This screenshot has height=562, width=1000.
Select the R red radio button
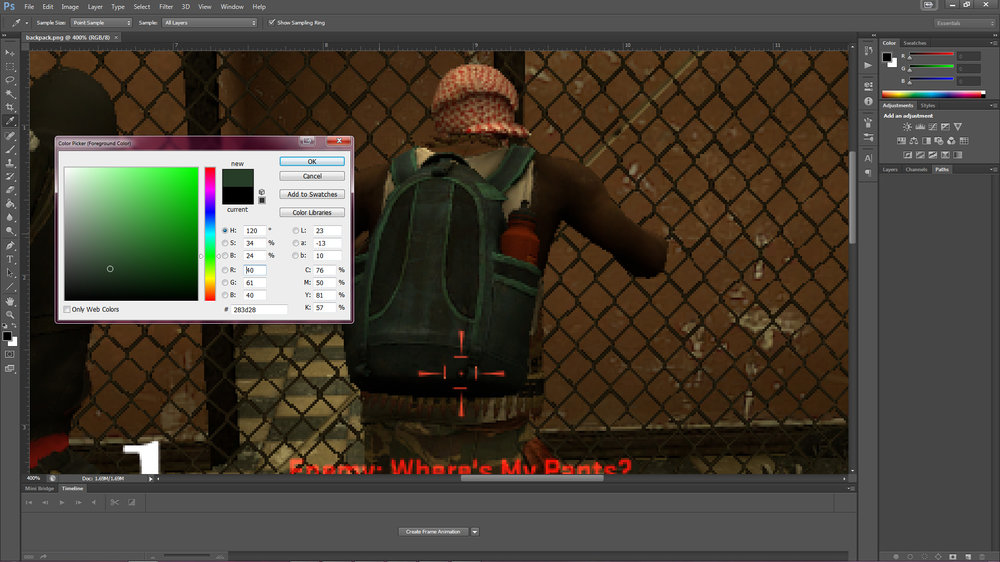coord(224,270)
